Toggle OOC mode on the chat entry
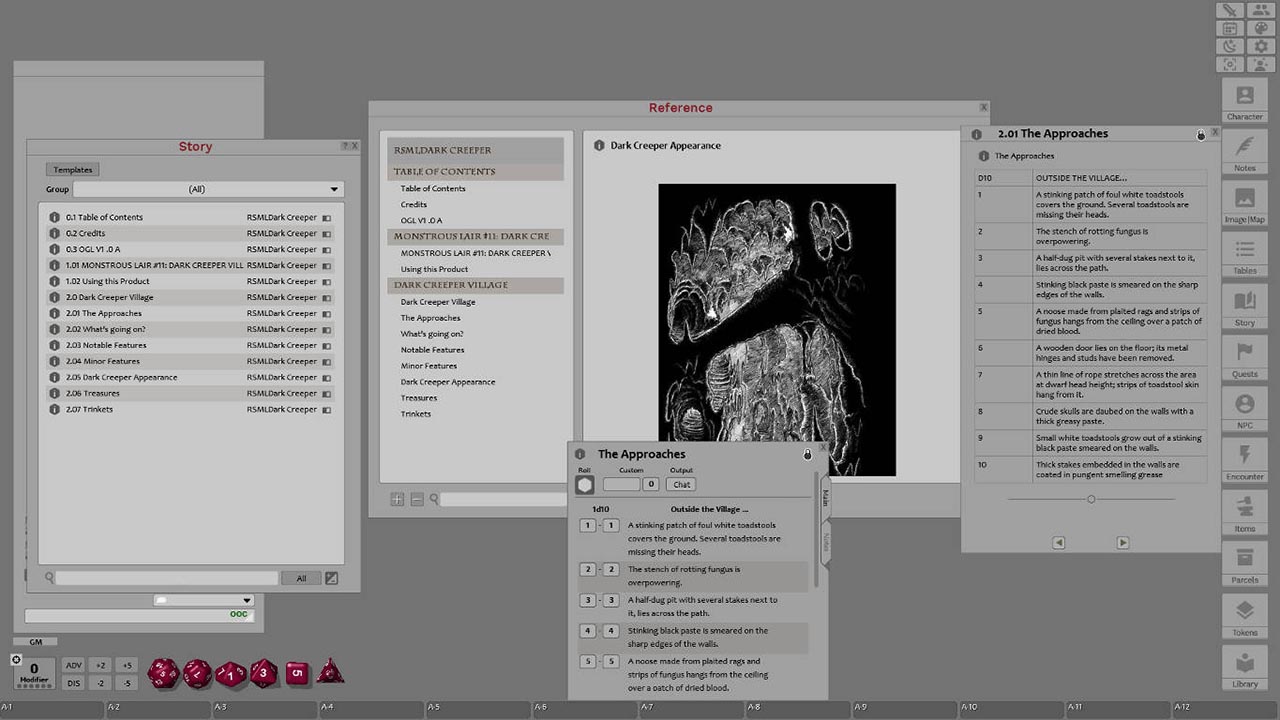The image size is (1280, 720). tap(238, 614)
